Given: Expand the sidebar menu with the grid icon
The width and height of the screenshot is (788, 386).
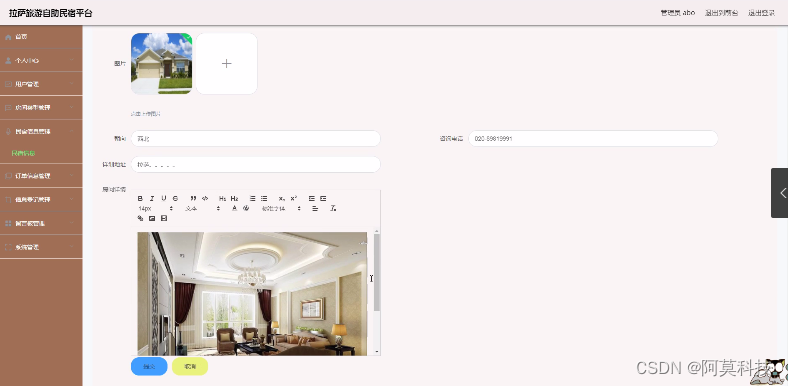Looking at the screenshot, I should 41,223.
